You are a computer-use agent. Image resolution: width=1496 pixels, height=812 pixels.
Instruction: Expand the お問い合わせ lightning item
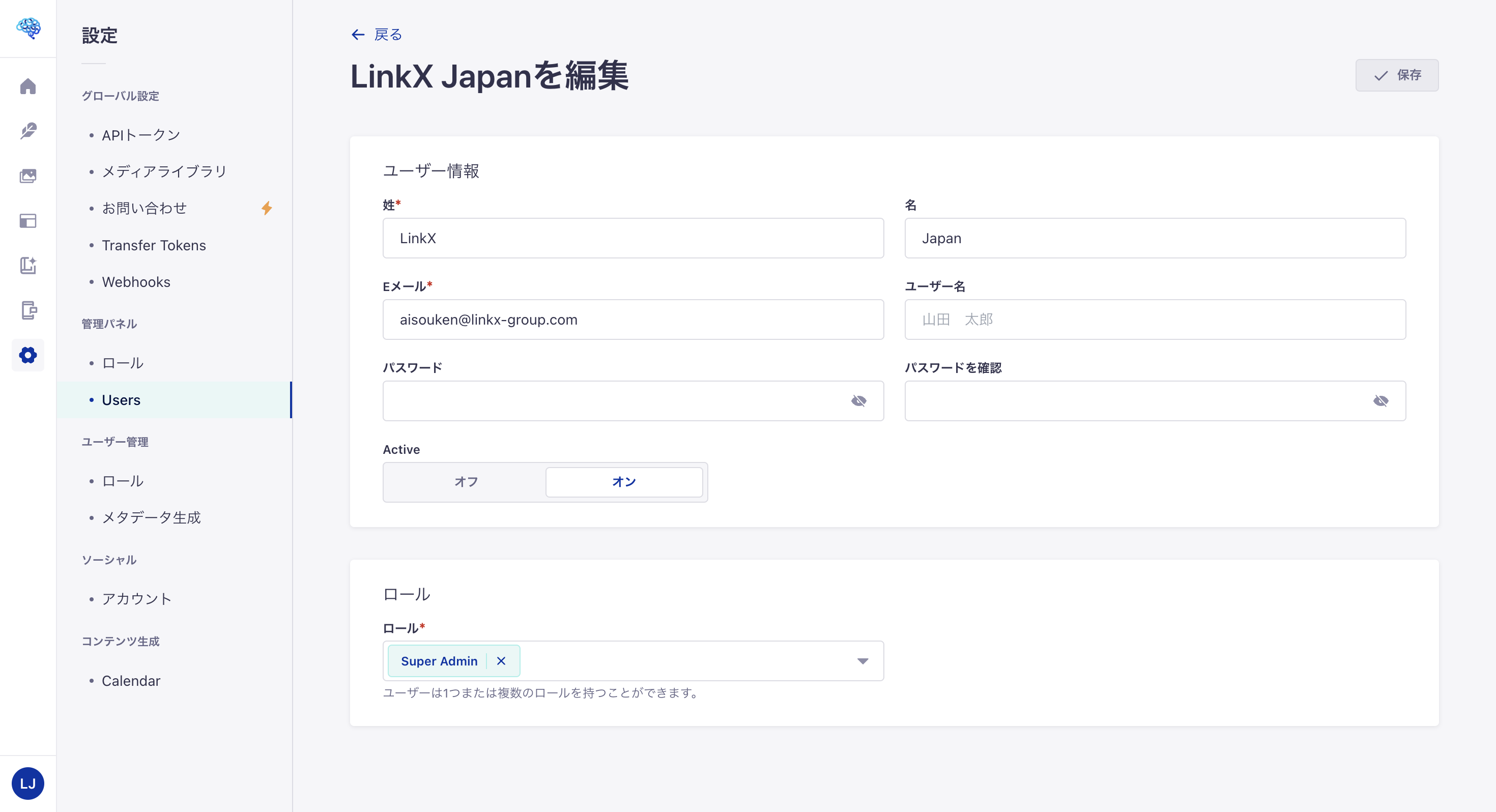tap(267, 208)
